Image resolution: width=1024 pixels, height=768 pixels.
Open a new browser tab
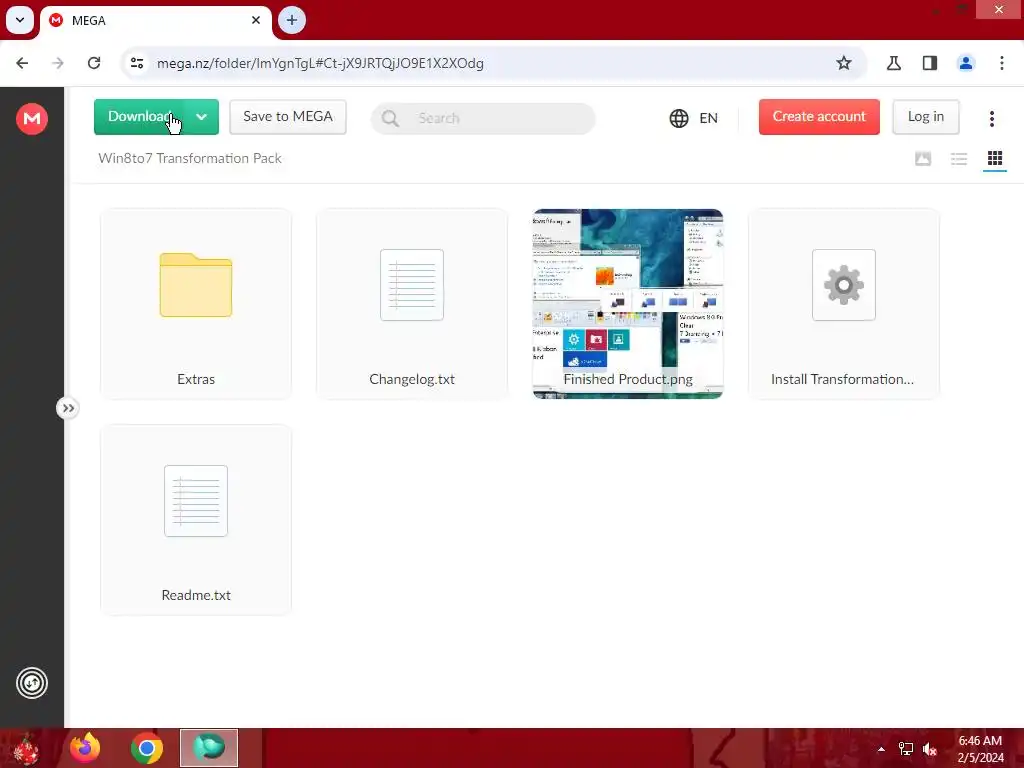click(292, 20)
